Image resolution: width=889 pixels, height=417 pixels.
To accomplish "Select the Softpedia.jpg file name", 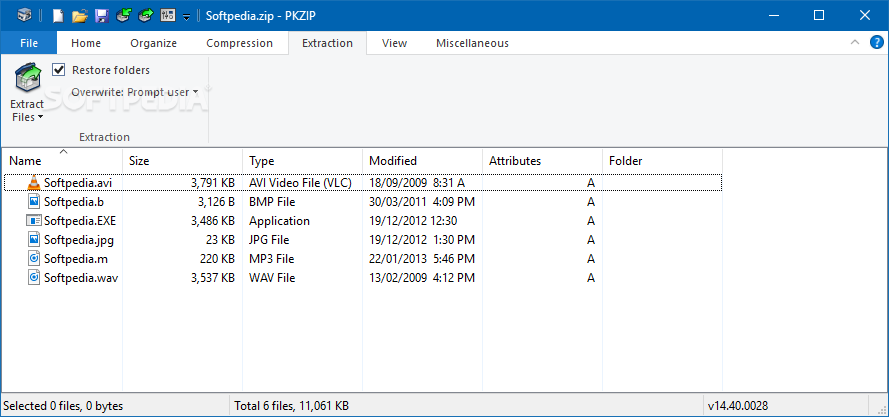I will [x=79, y=240].
